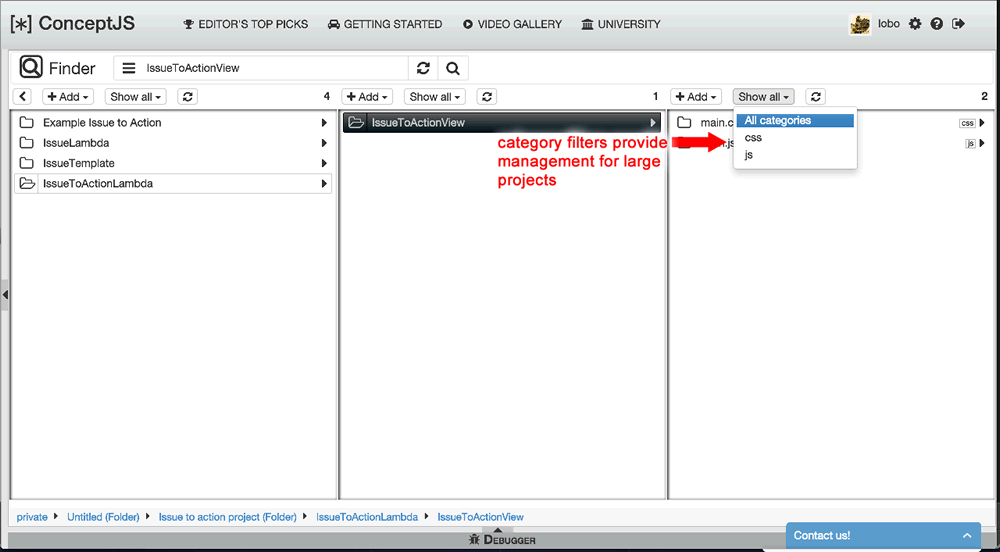Expand IssueToActionLambda arrow
Viewport: 1000px width, 552px height.
pos(325,184)
